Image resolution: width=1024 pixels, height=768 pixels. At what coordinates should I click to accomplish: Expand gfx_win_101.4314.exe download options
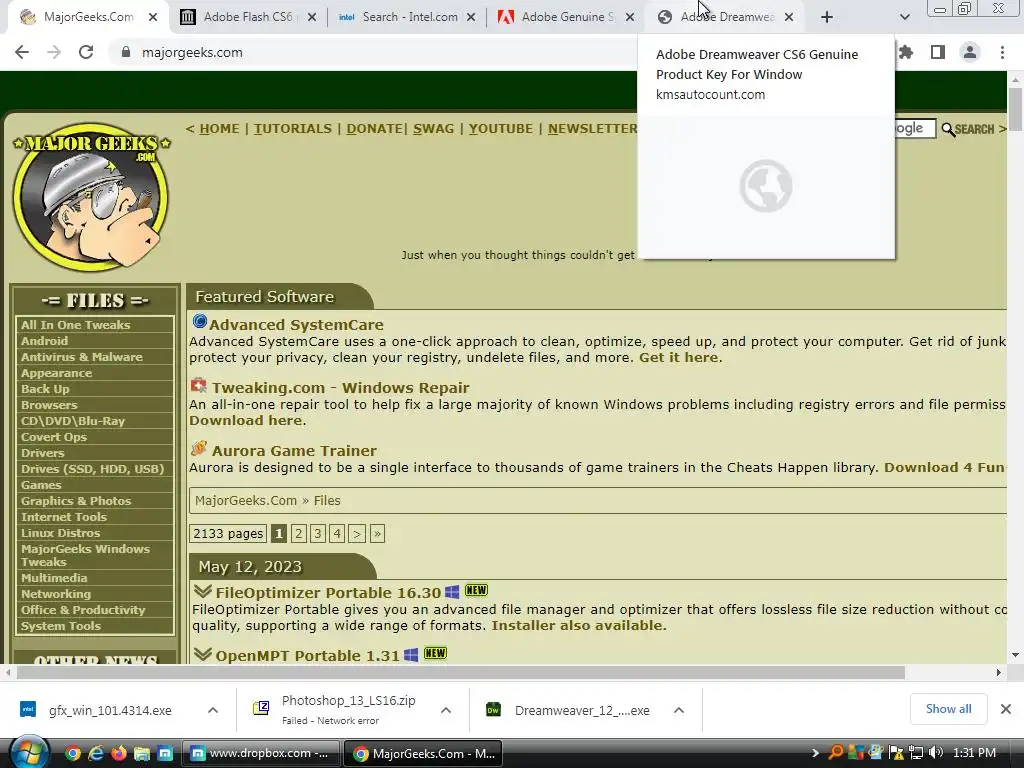[x=213, y=710]
